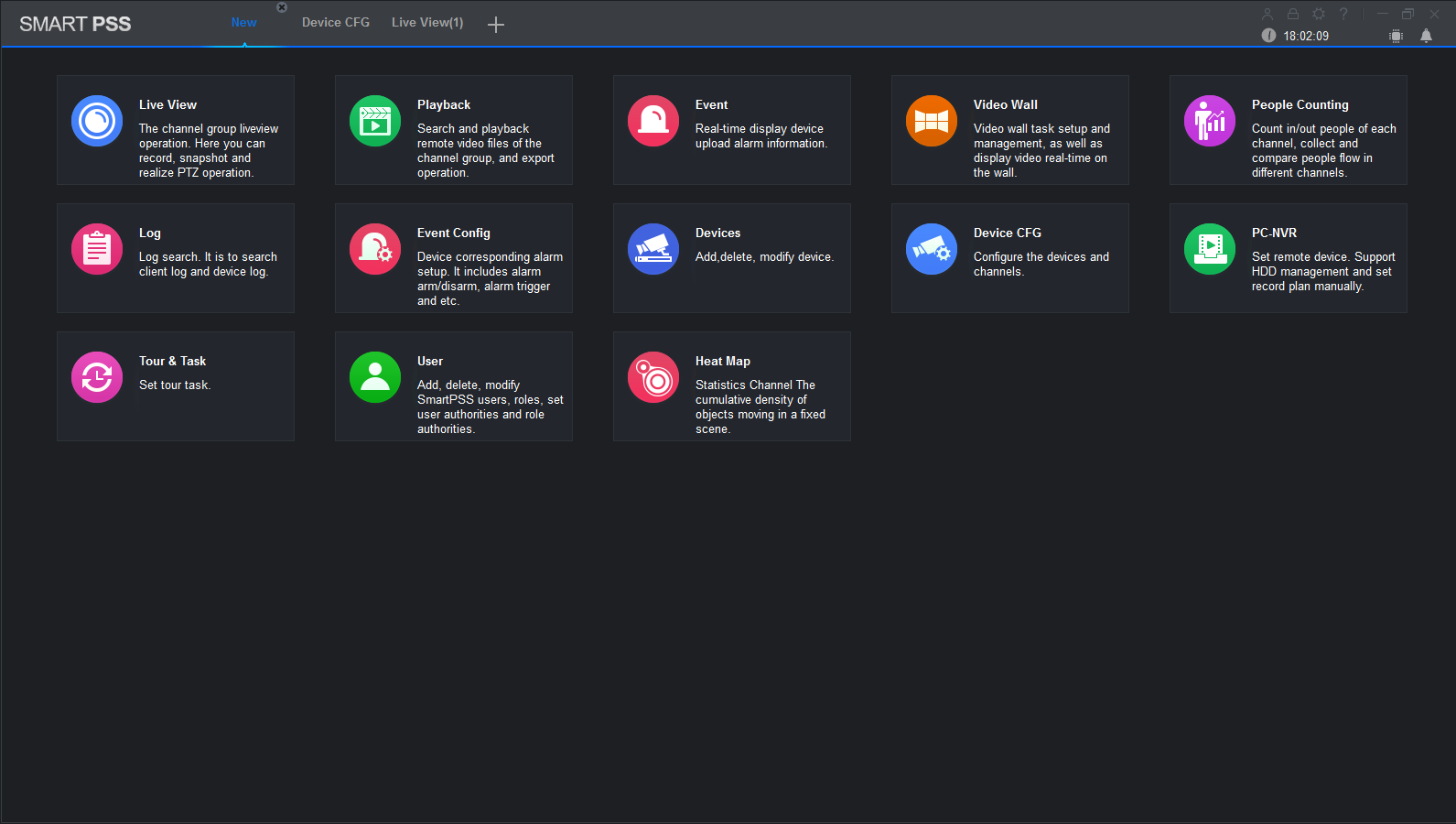Open the Devices camera icon
Image resolution: width=1456 pixels, height=824 pixels.
click(653, 249)
